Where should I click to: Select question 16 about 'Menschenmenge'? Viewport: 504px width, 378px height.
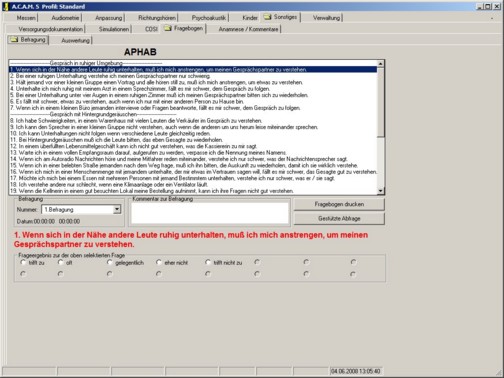pos(193,172)
